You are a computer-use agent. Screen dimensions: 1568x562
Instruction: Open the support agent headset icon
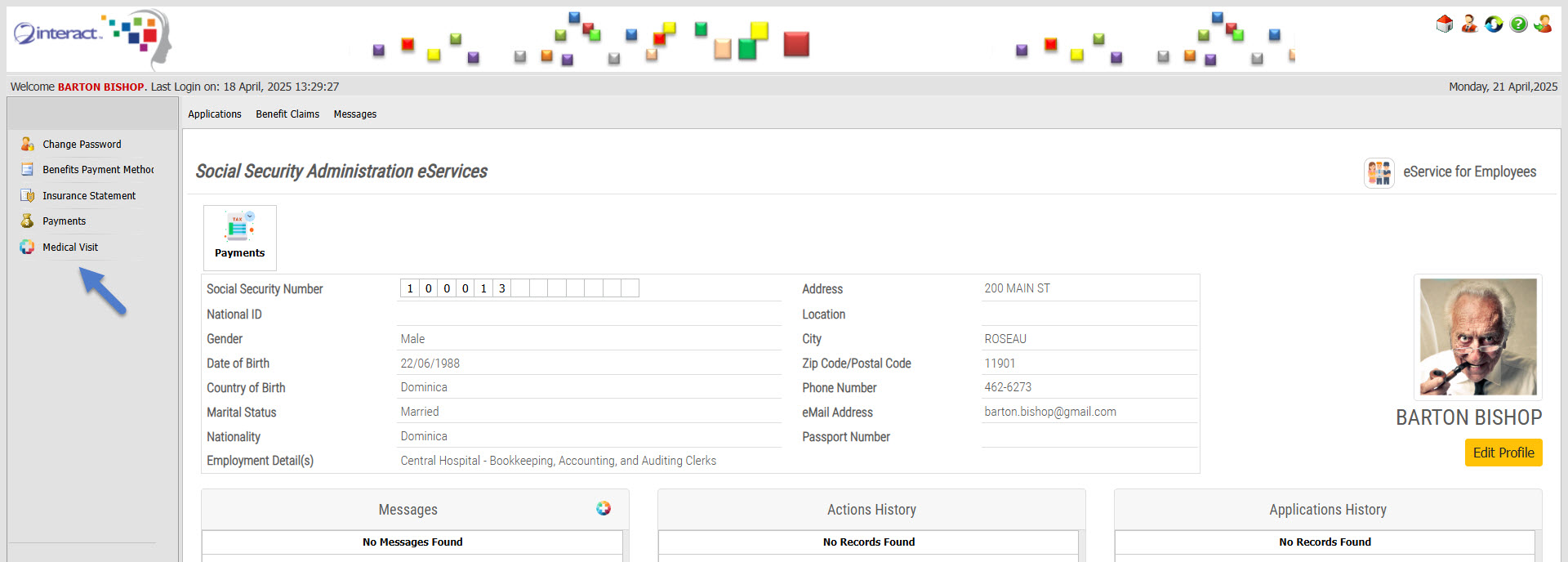(1469, 25)
